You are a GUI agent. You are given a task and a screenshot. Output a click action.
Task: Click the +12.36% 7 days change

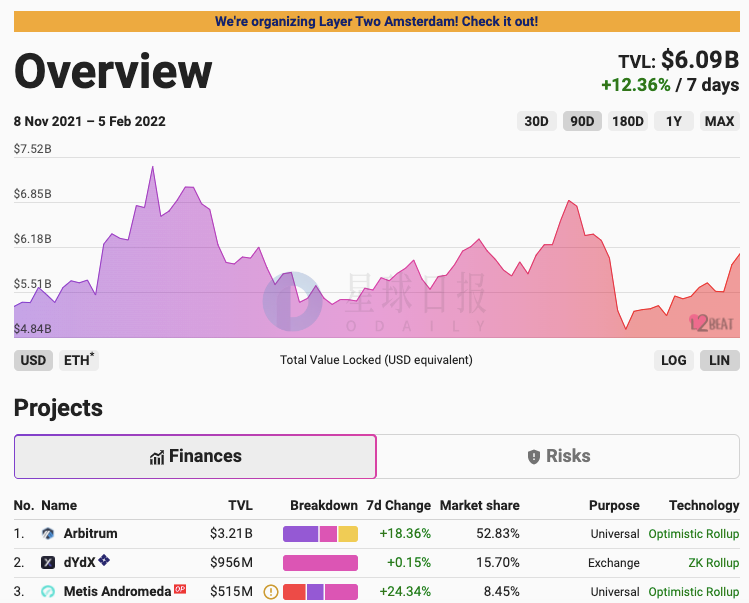(670, 85)
